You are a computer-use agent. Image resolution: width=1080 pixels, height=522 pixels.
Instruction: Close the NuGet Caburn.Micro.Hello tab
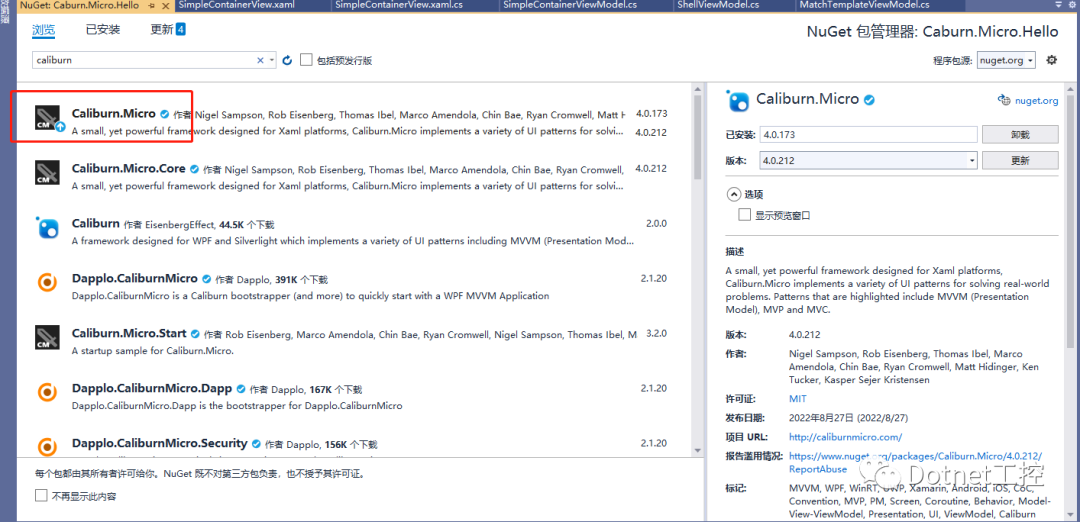coord(165,6)
